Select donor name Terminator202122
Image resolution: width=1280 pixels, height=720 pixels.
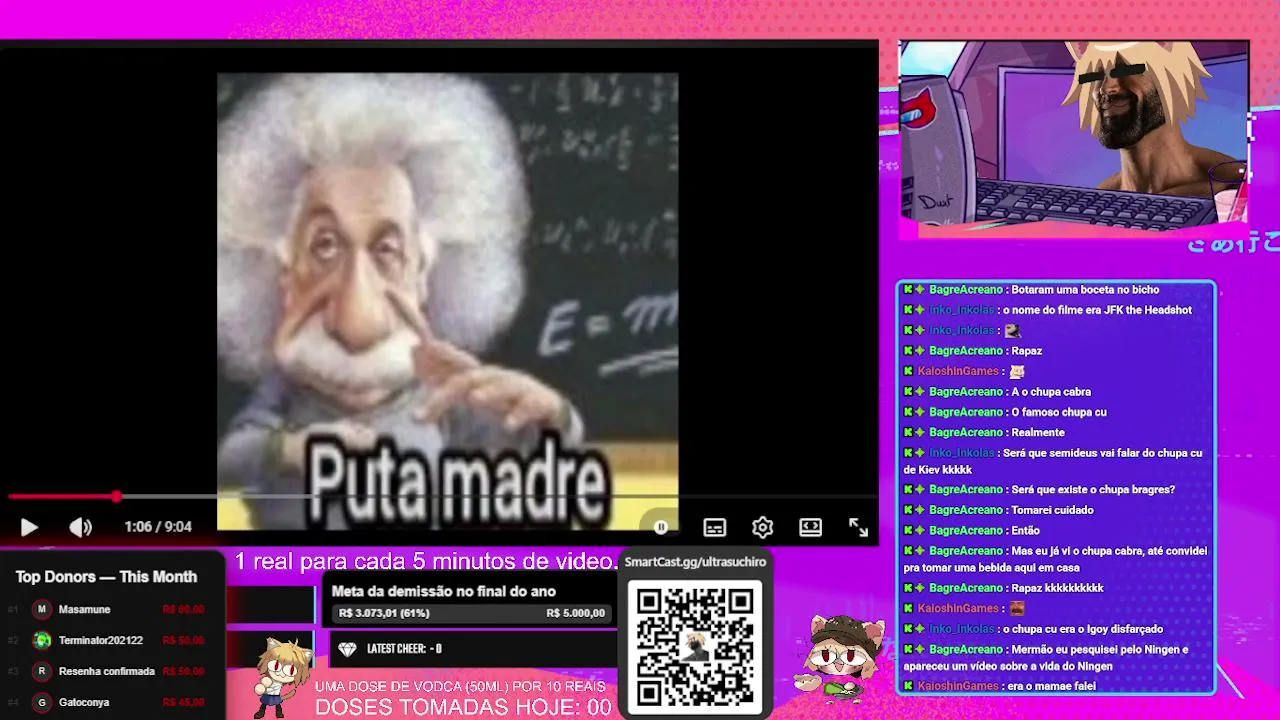pyautogui.click(x=101, y=640)
